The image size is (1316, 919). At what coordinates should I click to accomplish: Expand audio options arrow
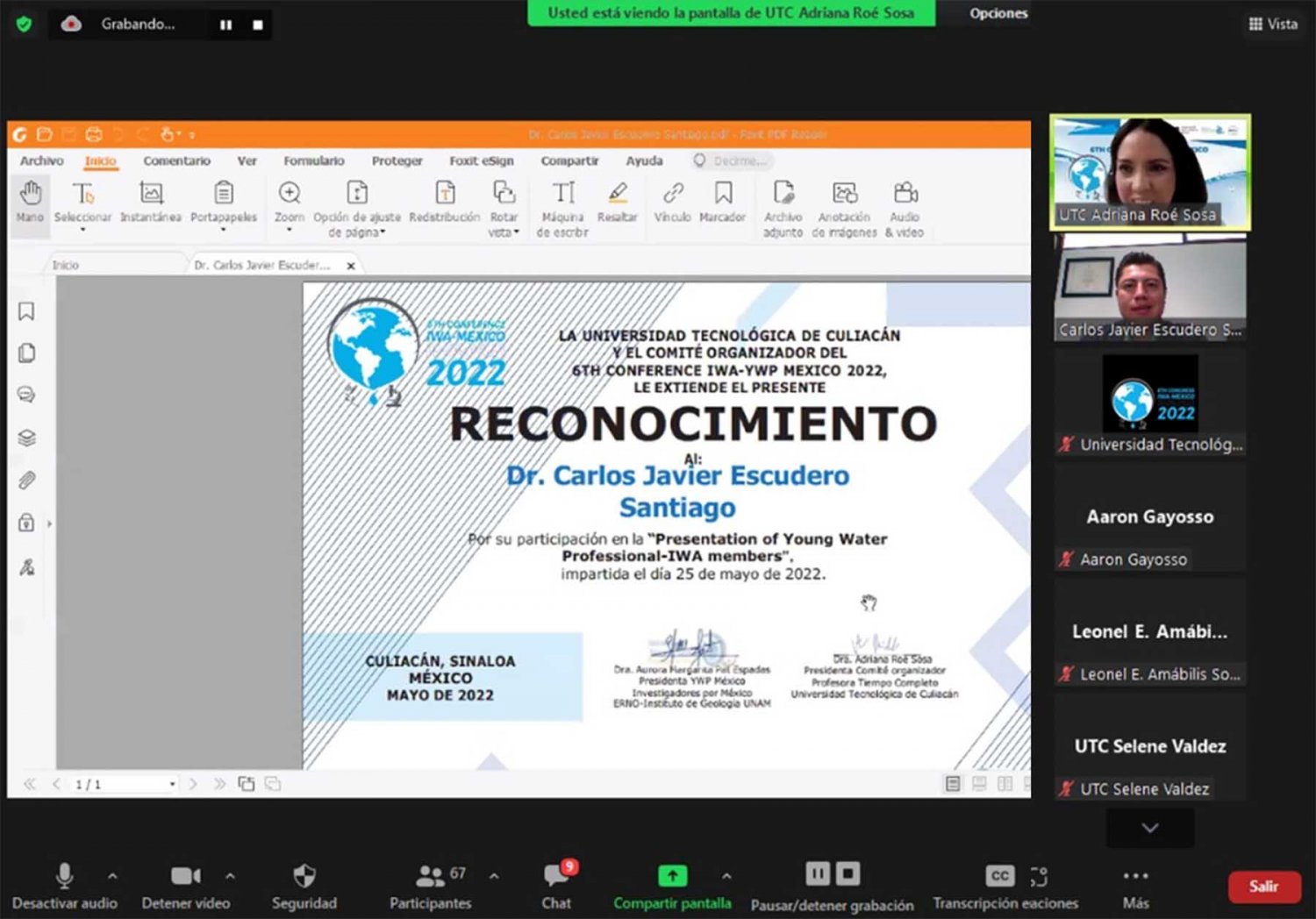pyautogui.click(x=112, y=875)
